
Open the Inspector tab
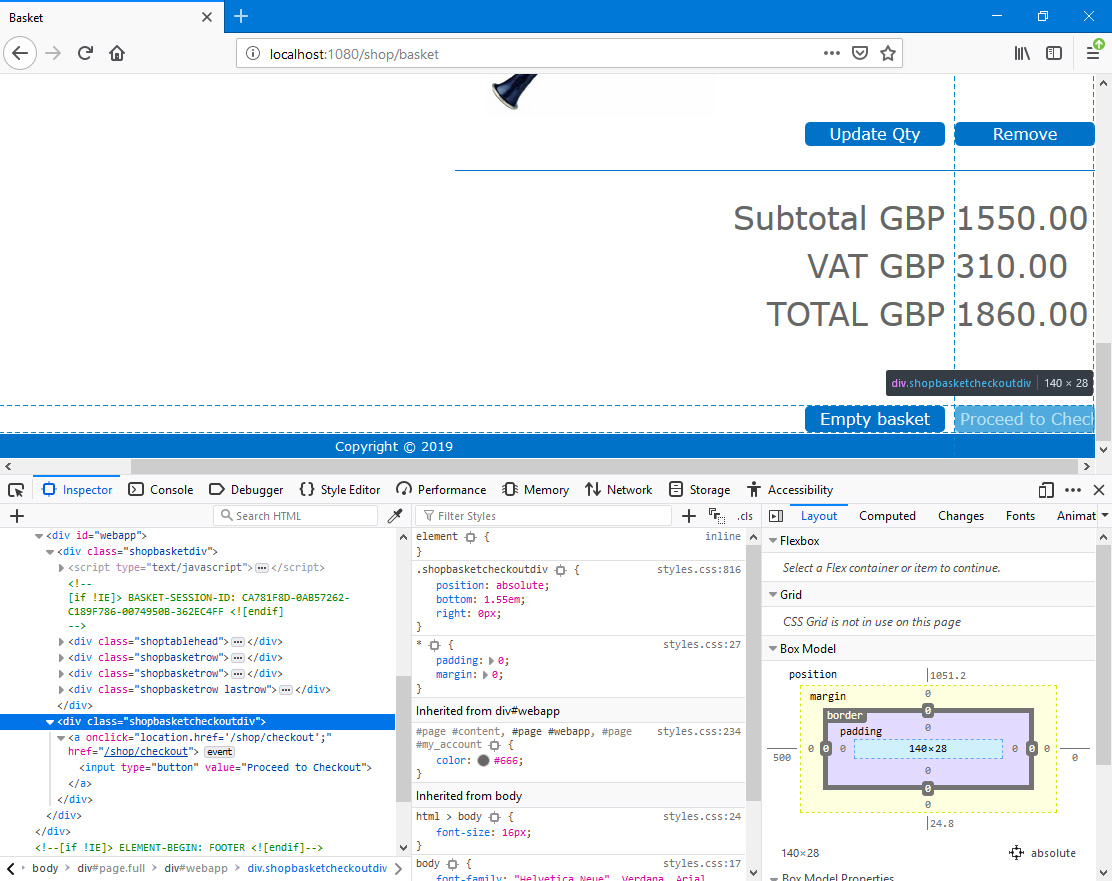click(x=77, y=490)
